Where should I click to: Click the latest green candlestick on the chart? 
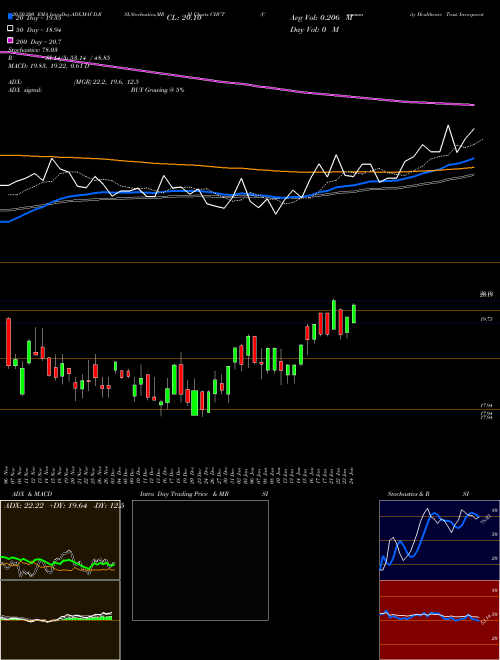tap(354, 314)
